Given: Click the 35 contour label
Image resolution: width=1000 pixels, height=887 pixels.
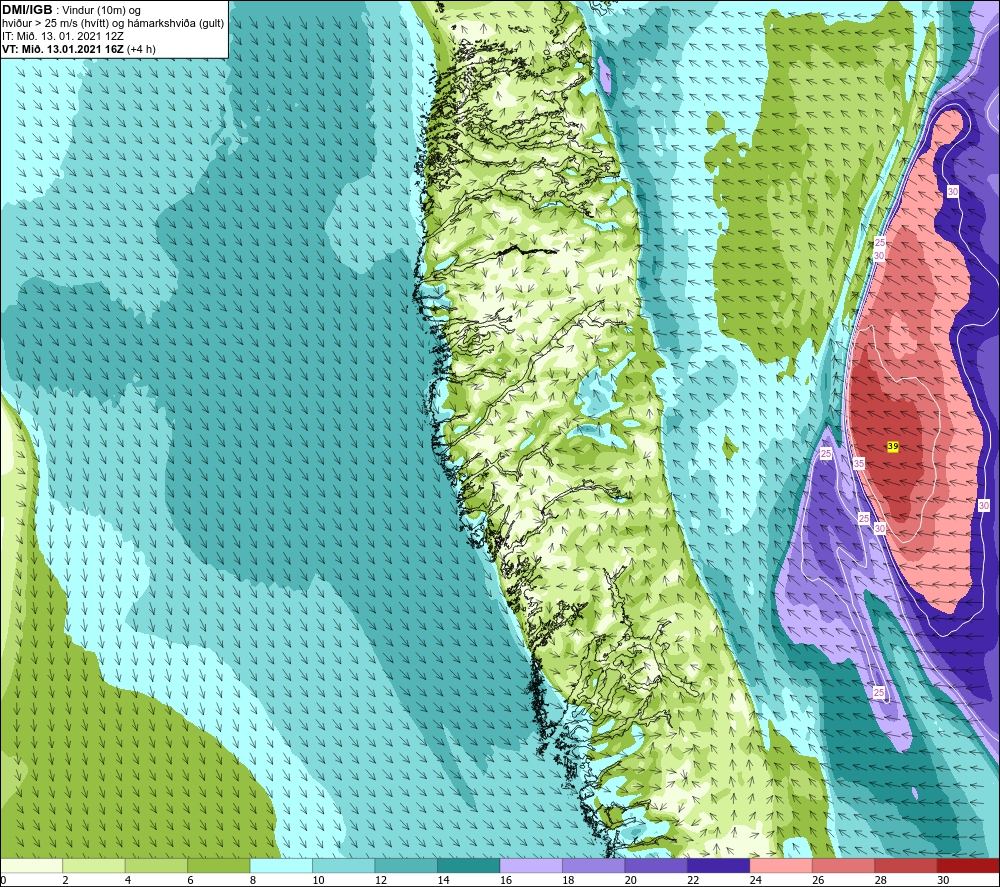Looking at the screenshot, I should pos(859,464).
